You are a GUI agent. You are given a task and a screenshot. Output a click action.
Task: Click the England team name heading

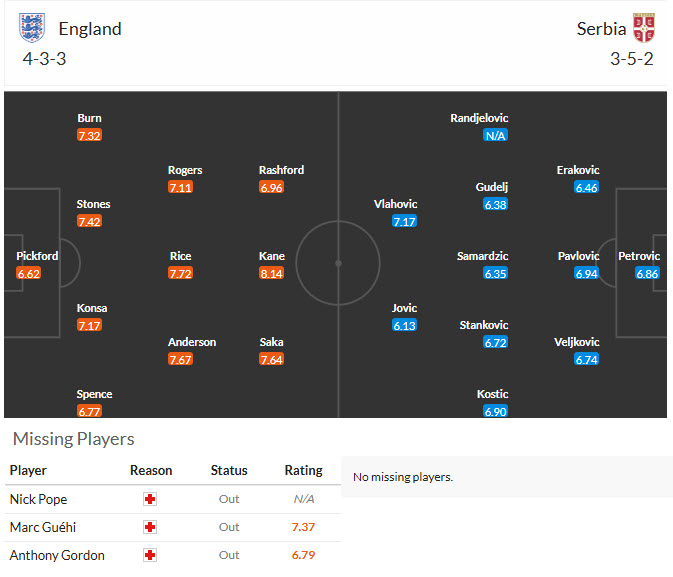tap(90, 29)
